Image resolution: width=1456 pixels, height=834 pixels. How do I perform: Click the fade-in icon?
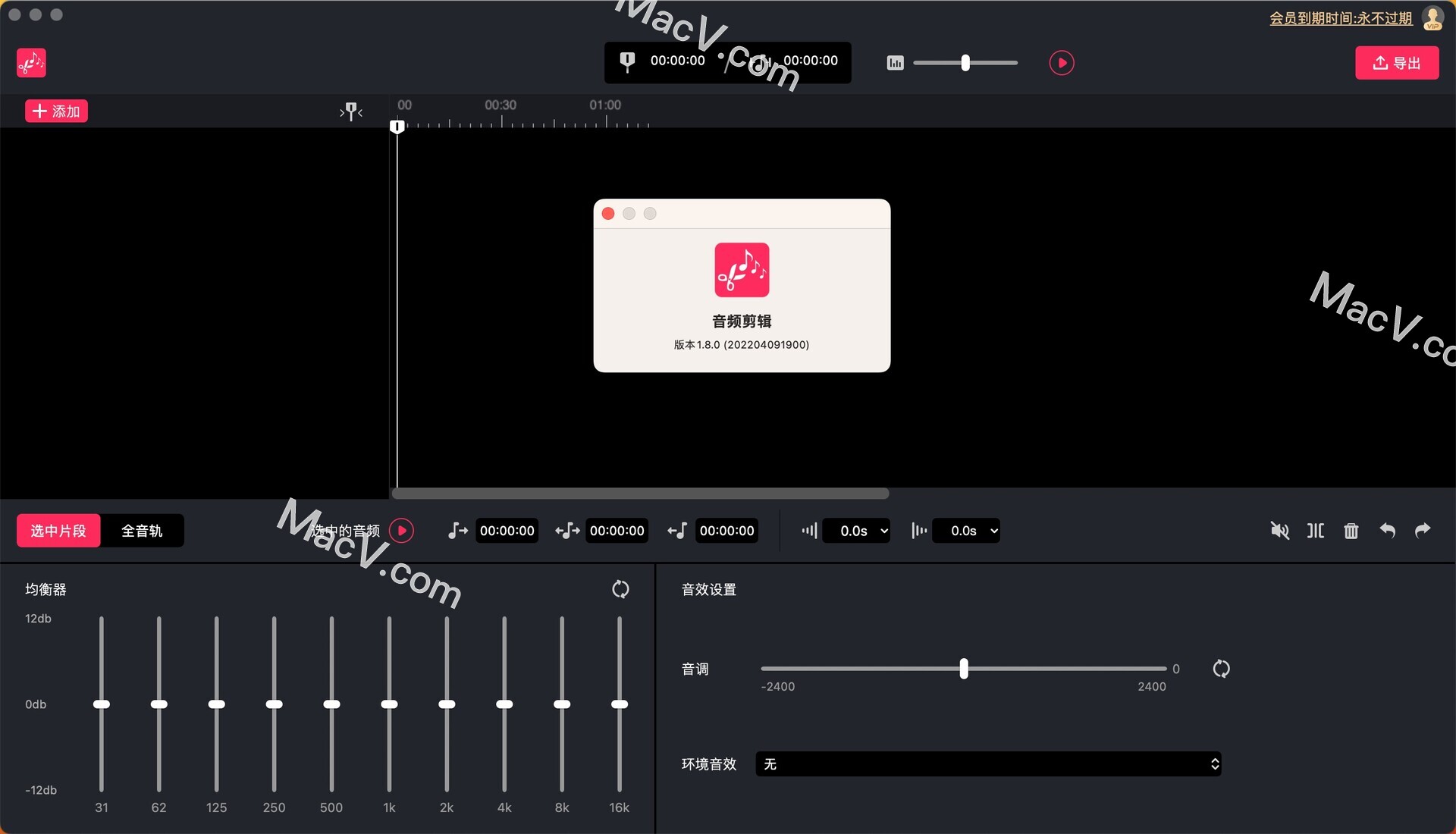(809, 531)
